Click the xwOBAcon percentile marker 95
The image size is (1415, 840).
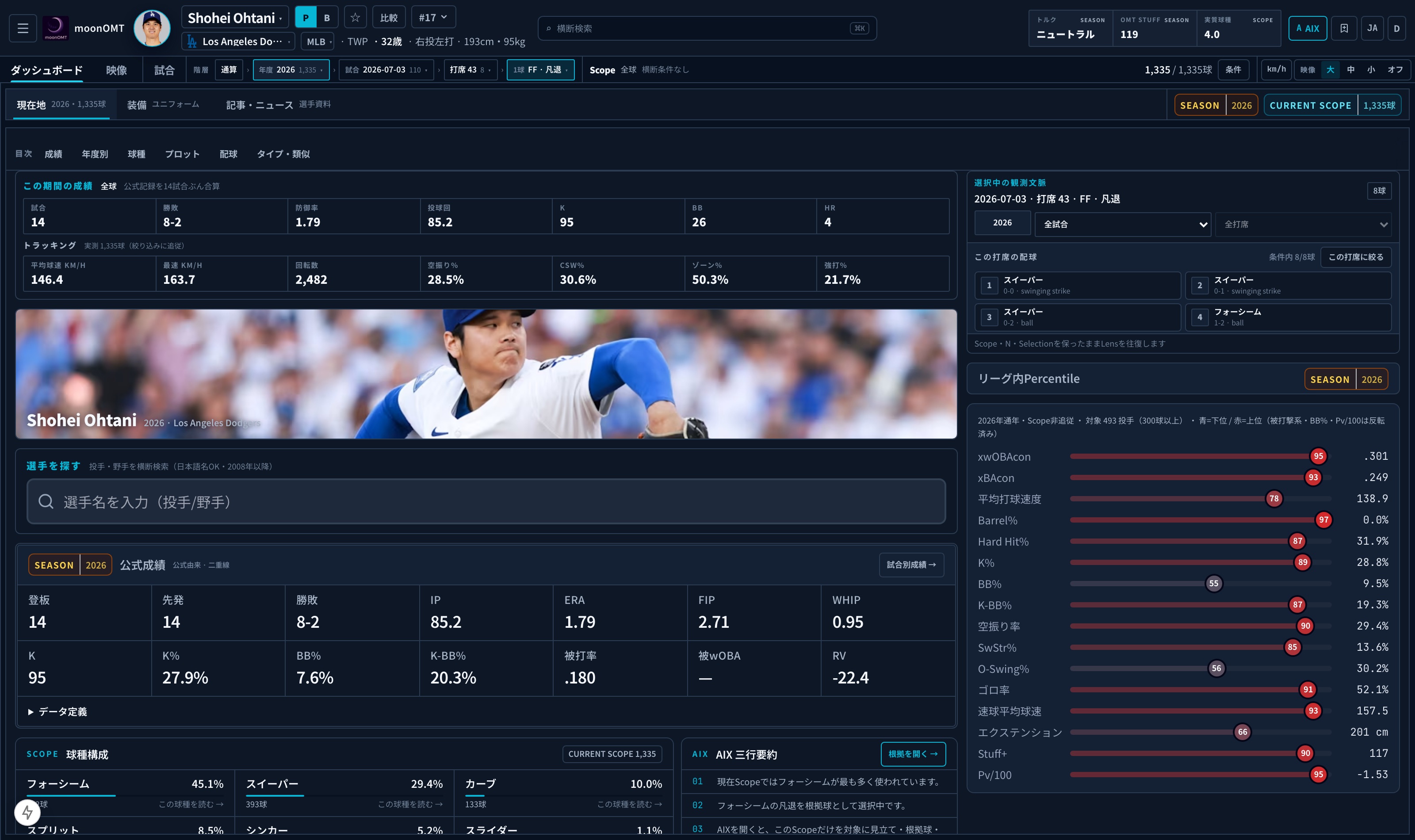(1318, 456)
